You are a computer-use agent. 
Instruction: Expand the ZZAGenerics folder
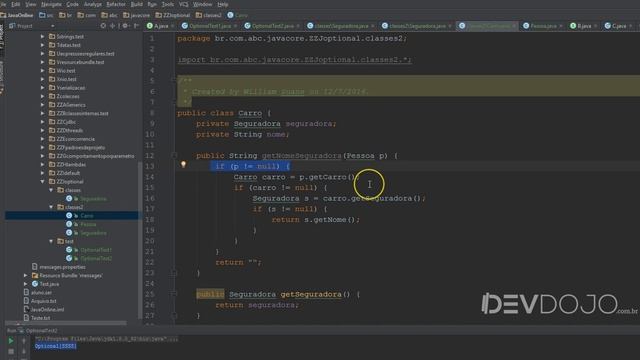42,105
